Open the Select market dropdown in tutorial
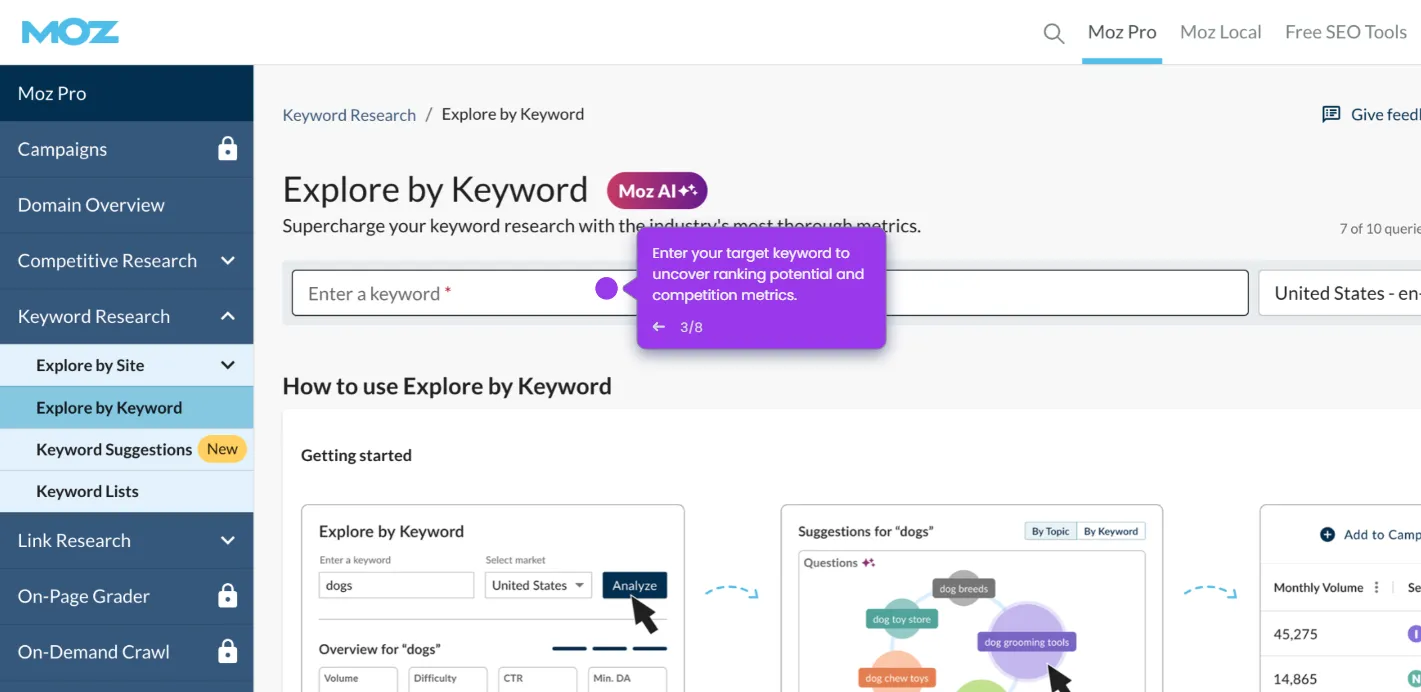 point(538,585)
